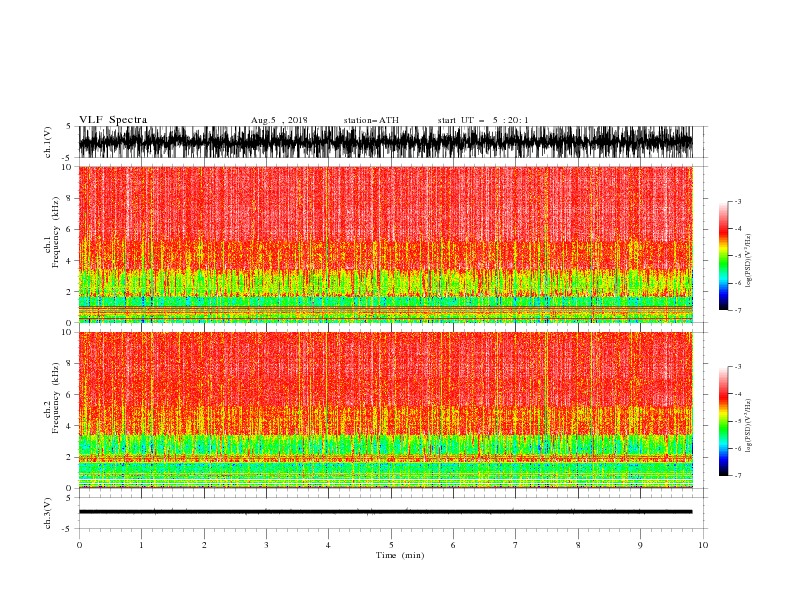This screenshot has width=792, height=612.
Task: Click inside the ch.1 voltage waveform panel
Action: [x=385, y=142]
